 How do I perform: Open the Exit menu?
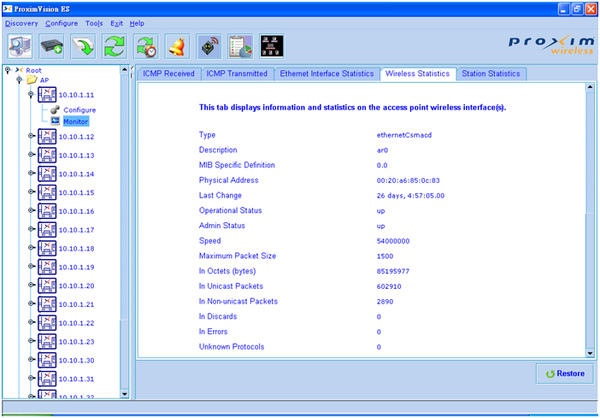117,23
